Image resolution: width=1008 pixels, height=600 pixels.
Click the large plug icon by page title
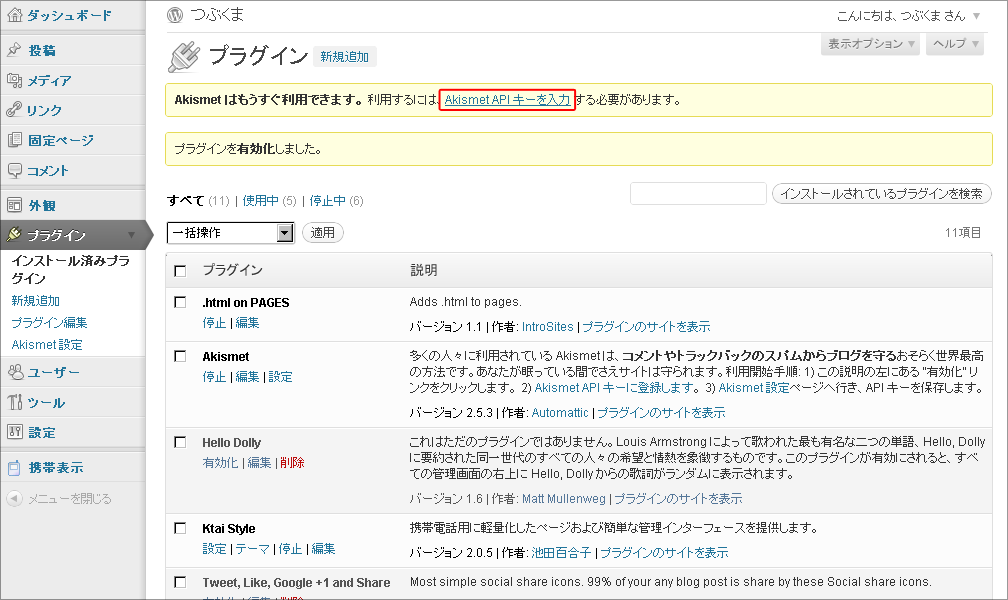click(184, 57)
